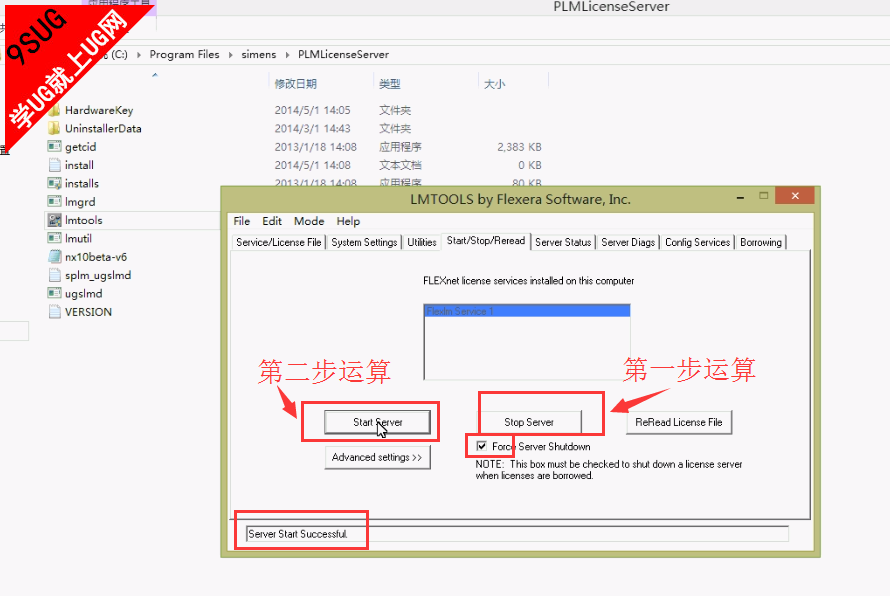Image resolution: width=890 pixels, height=596 pixels.
Task: Select the splm_ugslmd file name
Action: click(98, 275)
